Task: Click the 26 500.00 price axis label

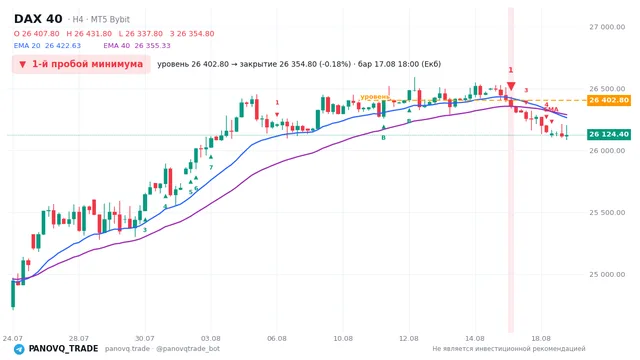Action: [607, 89]
